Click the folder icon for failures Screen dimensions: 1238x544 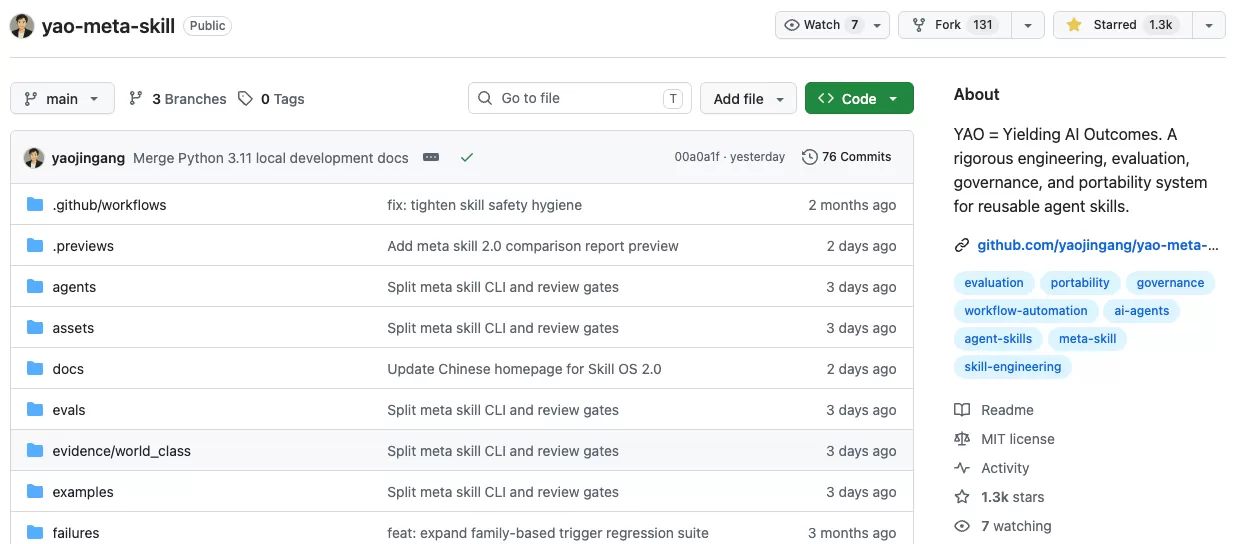point(35,532)
